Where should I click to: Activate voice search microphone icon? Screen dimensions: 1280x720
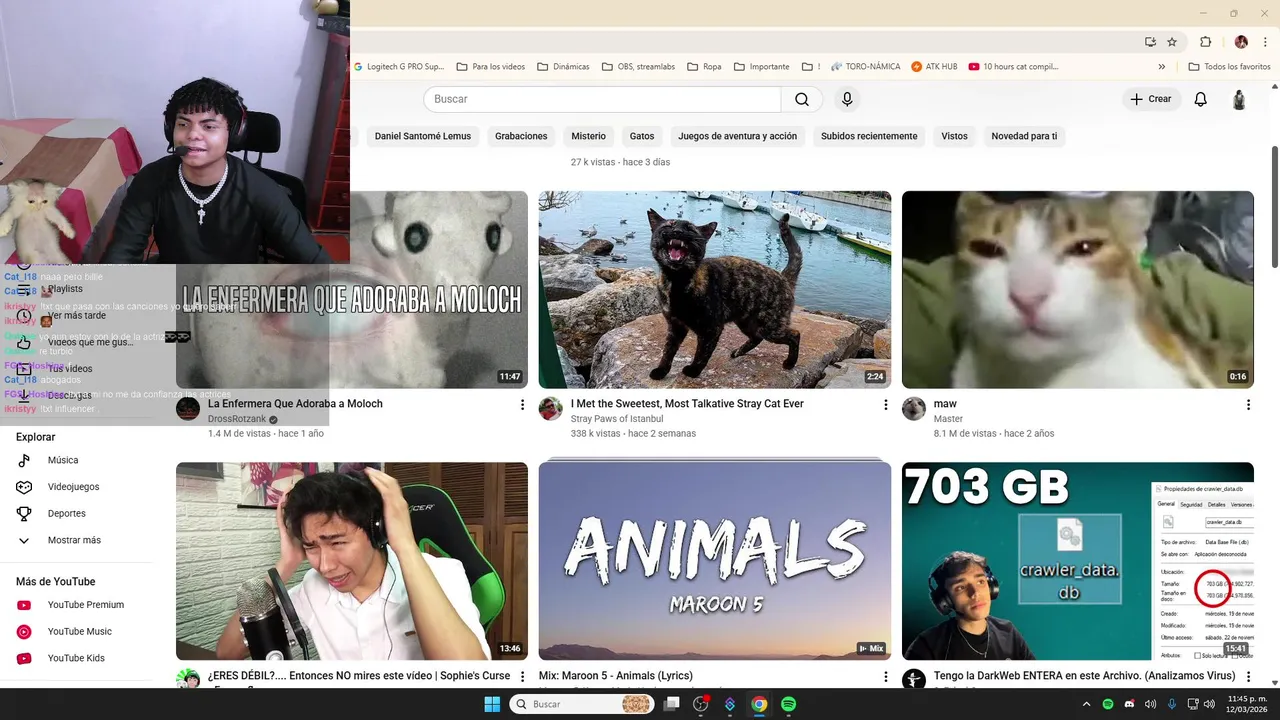[x=847, y=99]
